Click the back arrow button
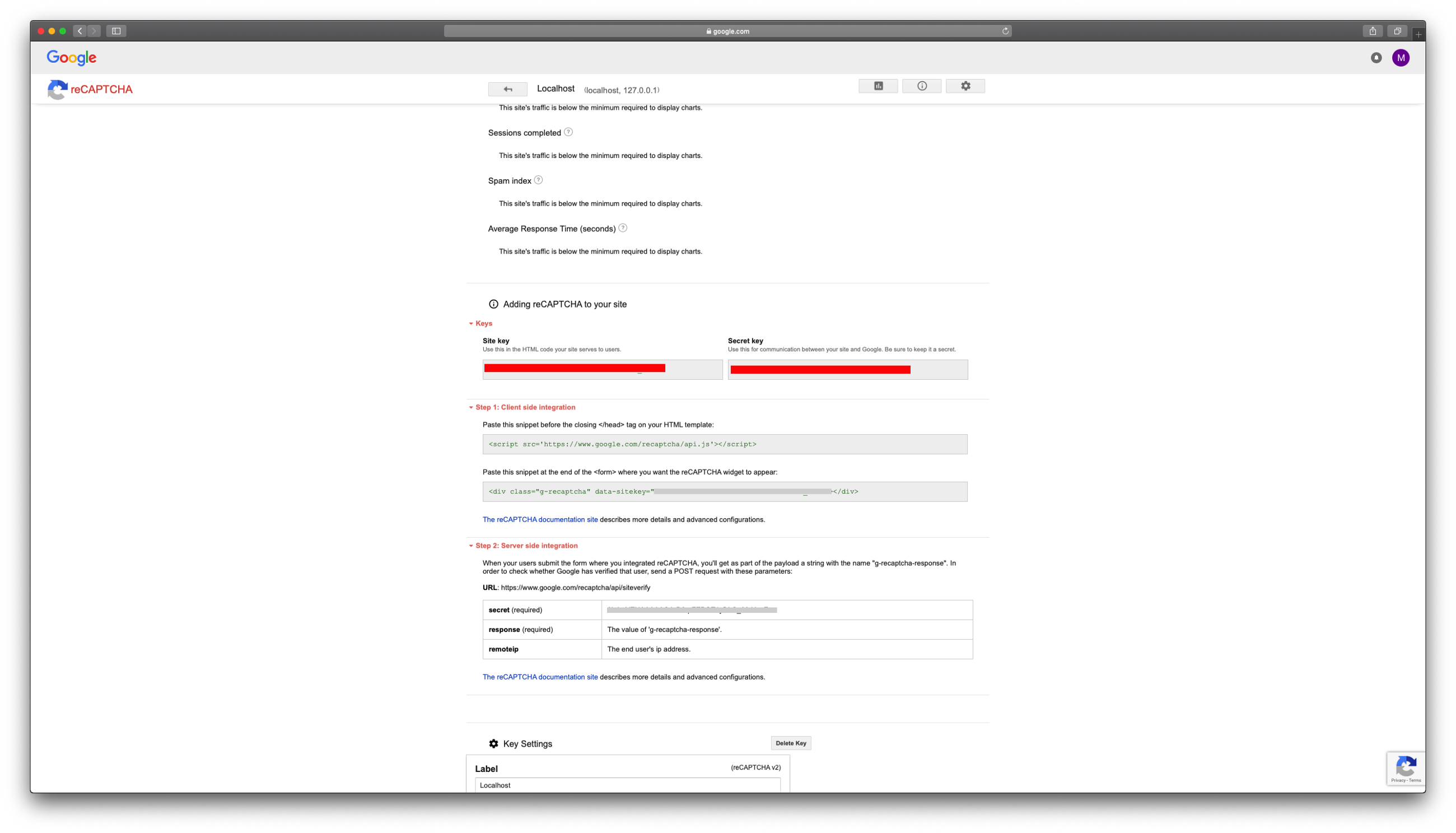 pyautogui.click(x=507, y=89)
